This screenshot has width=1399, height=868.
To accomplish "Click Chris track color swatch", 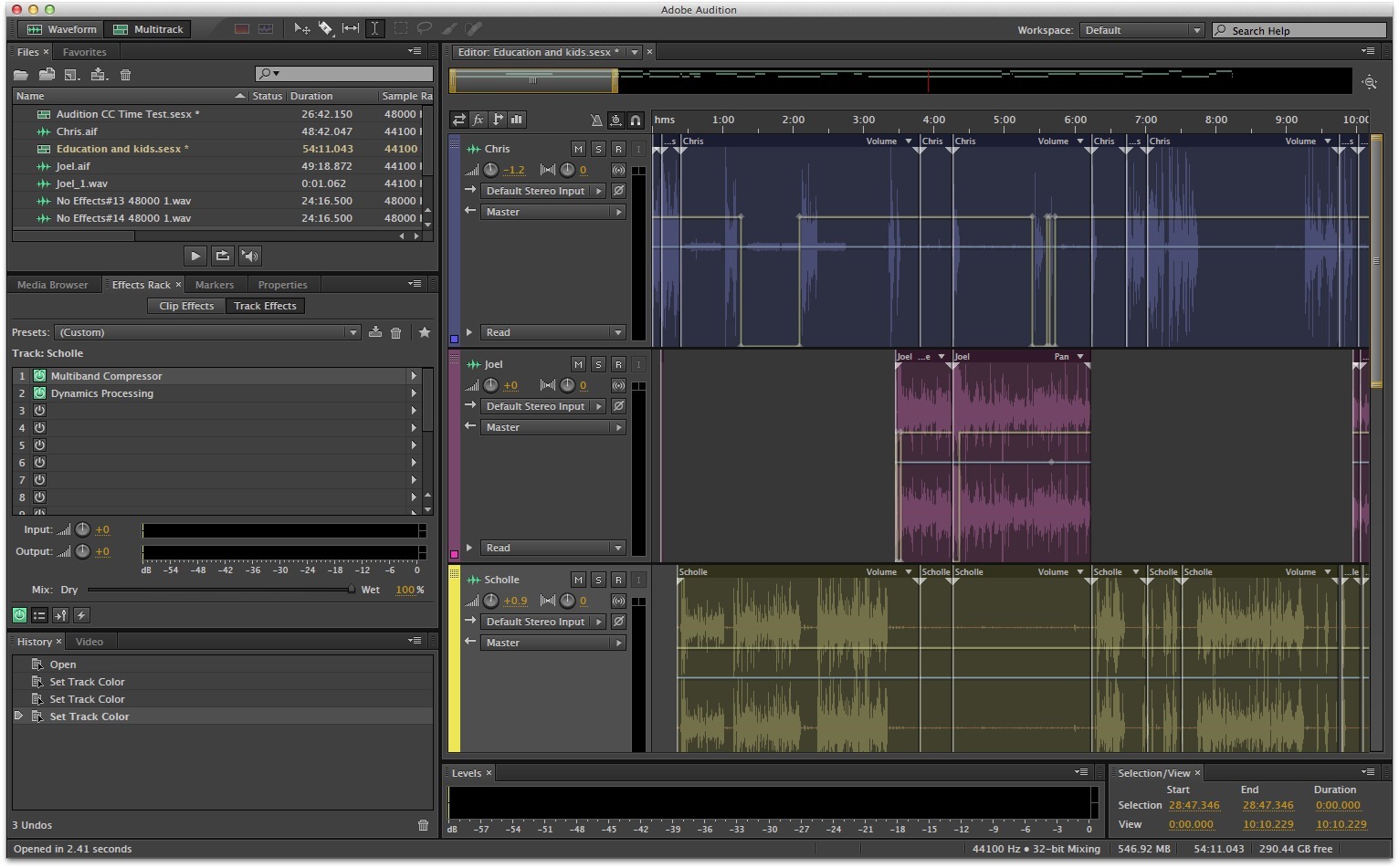I will tap(454, 340).
